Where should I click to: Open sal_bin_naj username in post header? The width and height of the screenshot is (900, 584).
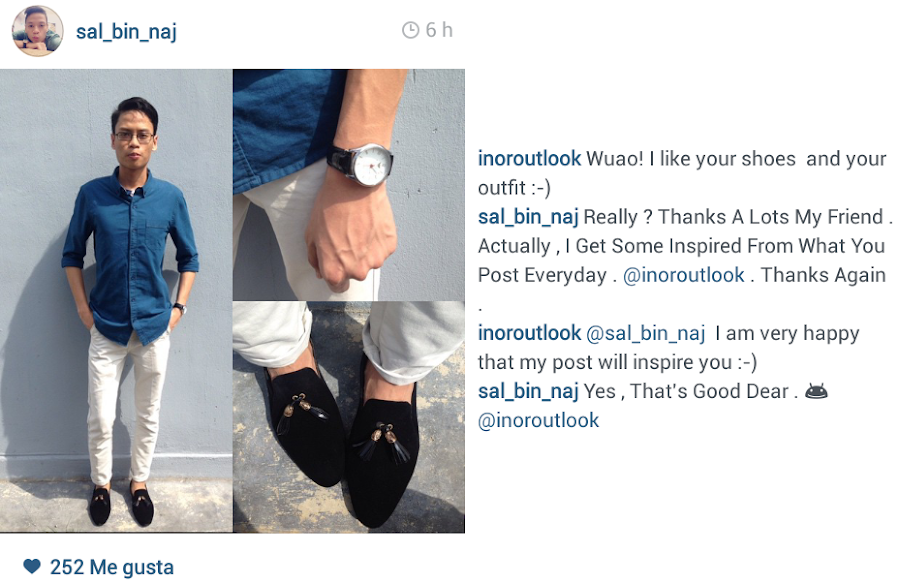pyautogui.click(x=126, y=32)
